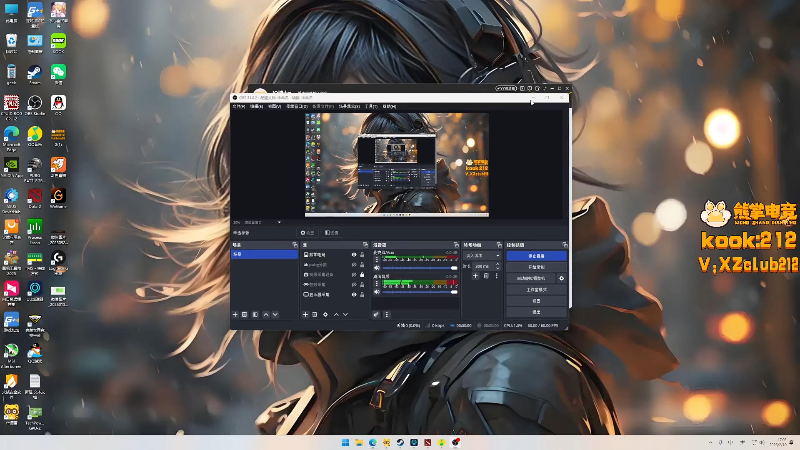The height and width of the screenshot is (450, 800).
Task: Add a new source with the plus icon
Action: (x=305, y=315)
